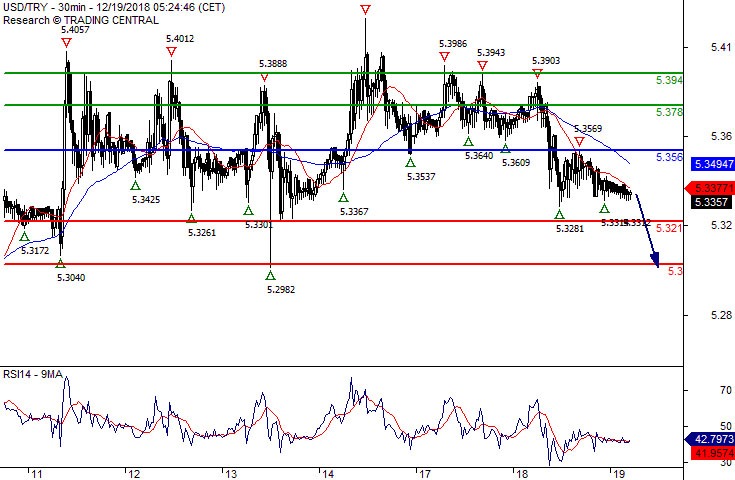Click the 5.3281 low price label
Image resolution: width=735 pixels, height=480 pixels.
pos(570,229)
